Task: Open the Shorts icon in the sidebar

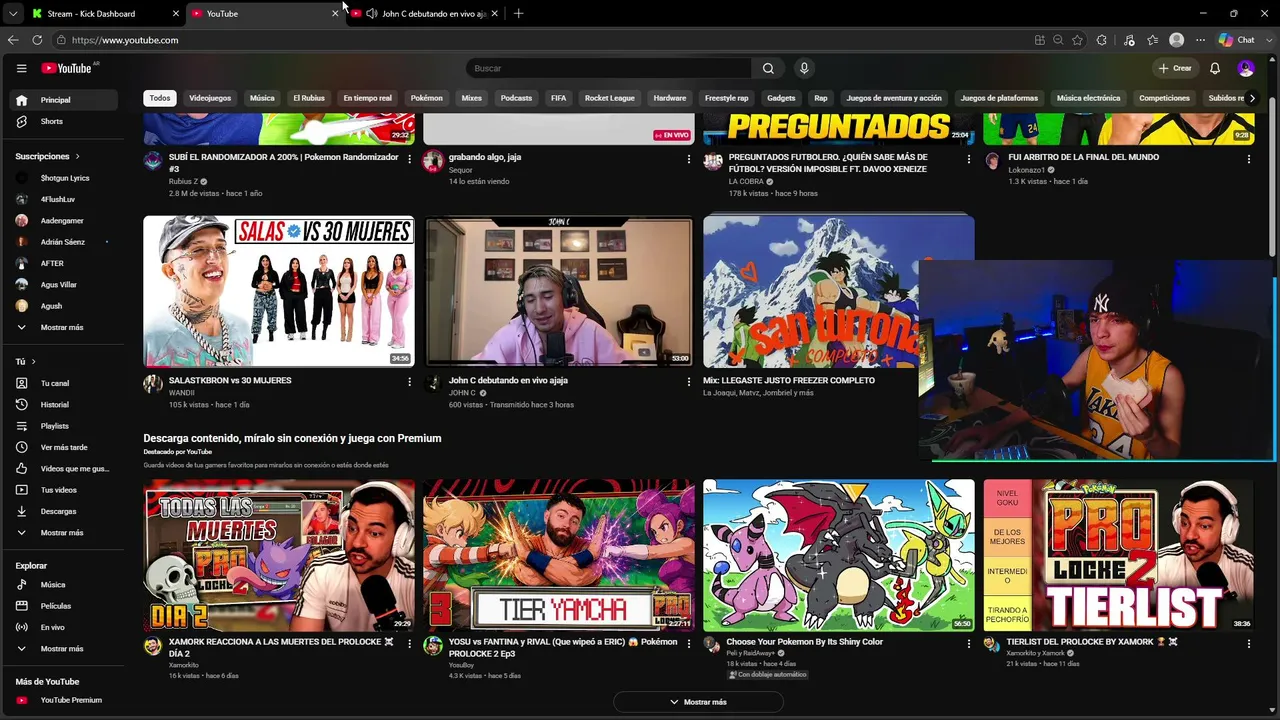Action: point(21,121)
